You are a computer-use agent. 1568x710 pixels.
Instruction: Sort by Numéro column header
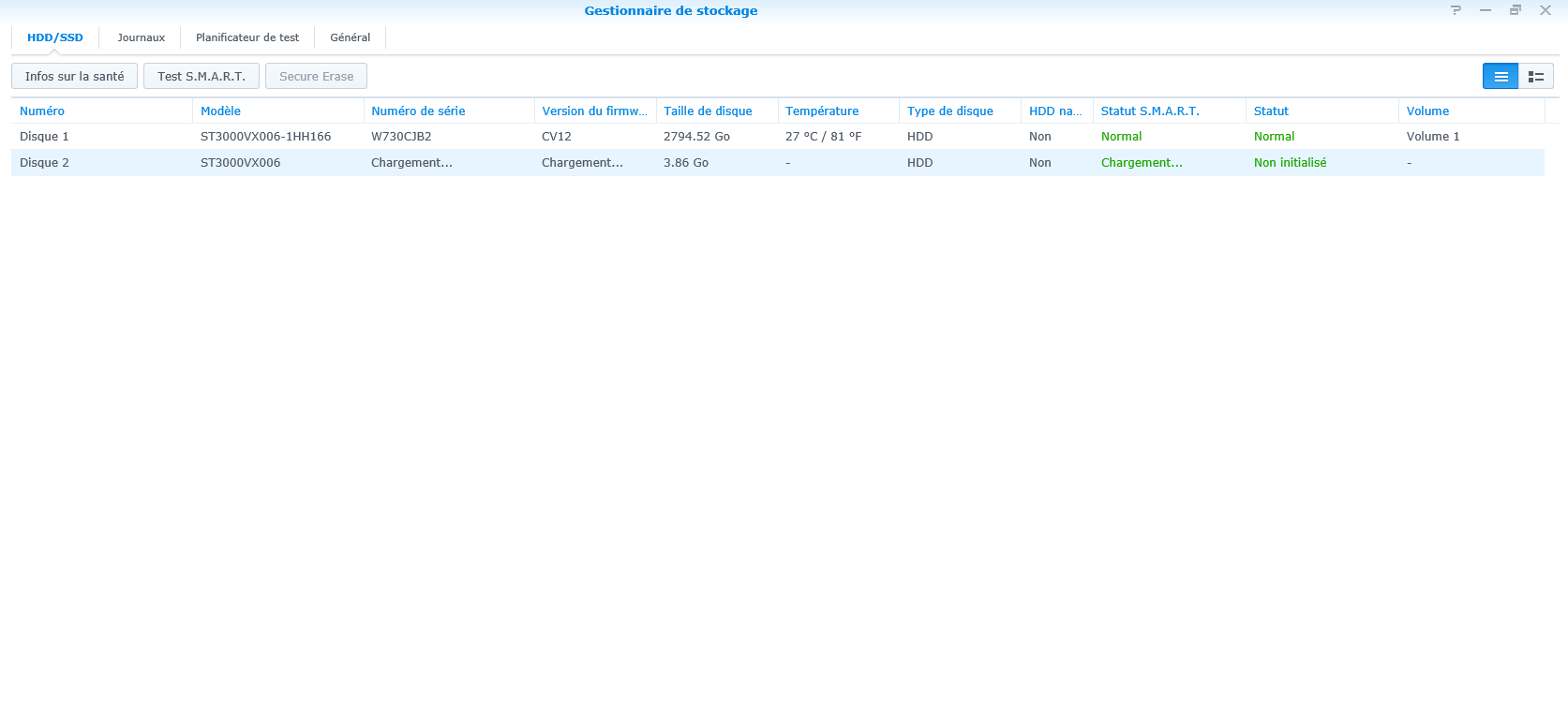coord(42,111)
